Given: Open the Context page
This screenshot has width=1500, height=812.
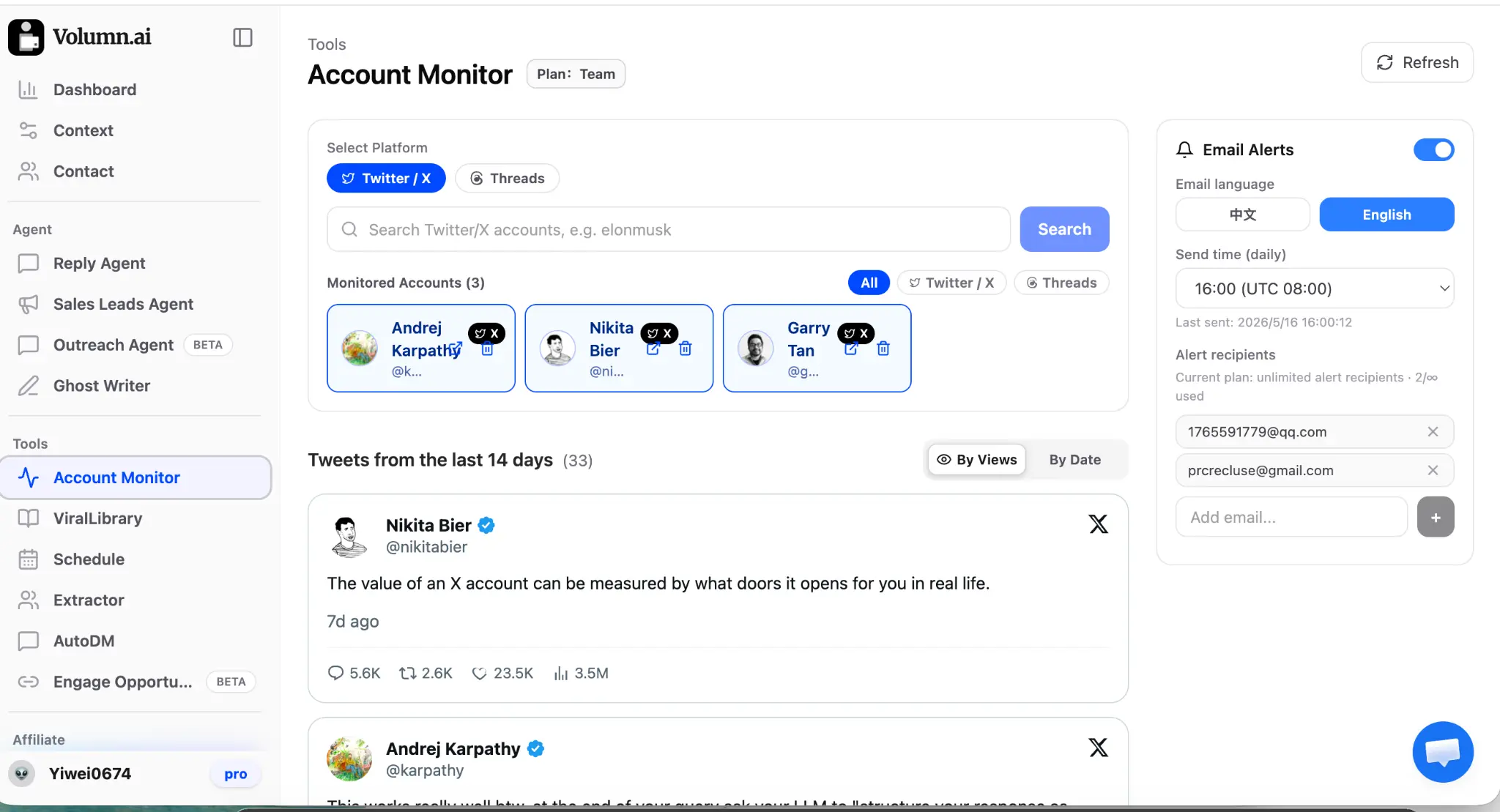Looking at the screenshot, I should [x=83, y=130].
